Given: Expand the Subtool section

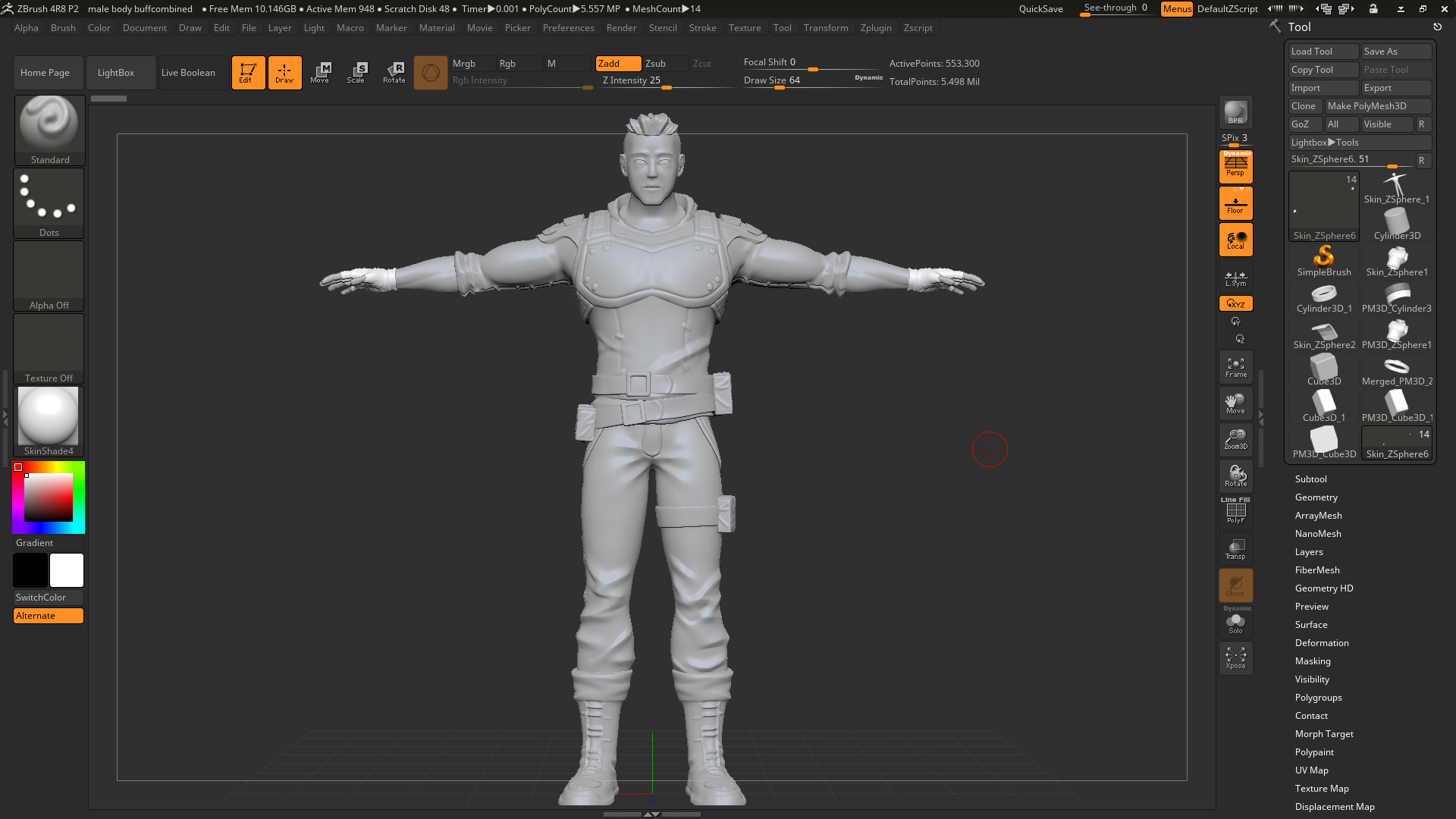Looking at the screenshot, I should pos(1311,479).
